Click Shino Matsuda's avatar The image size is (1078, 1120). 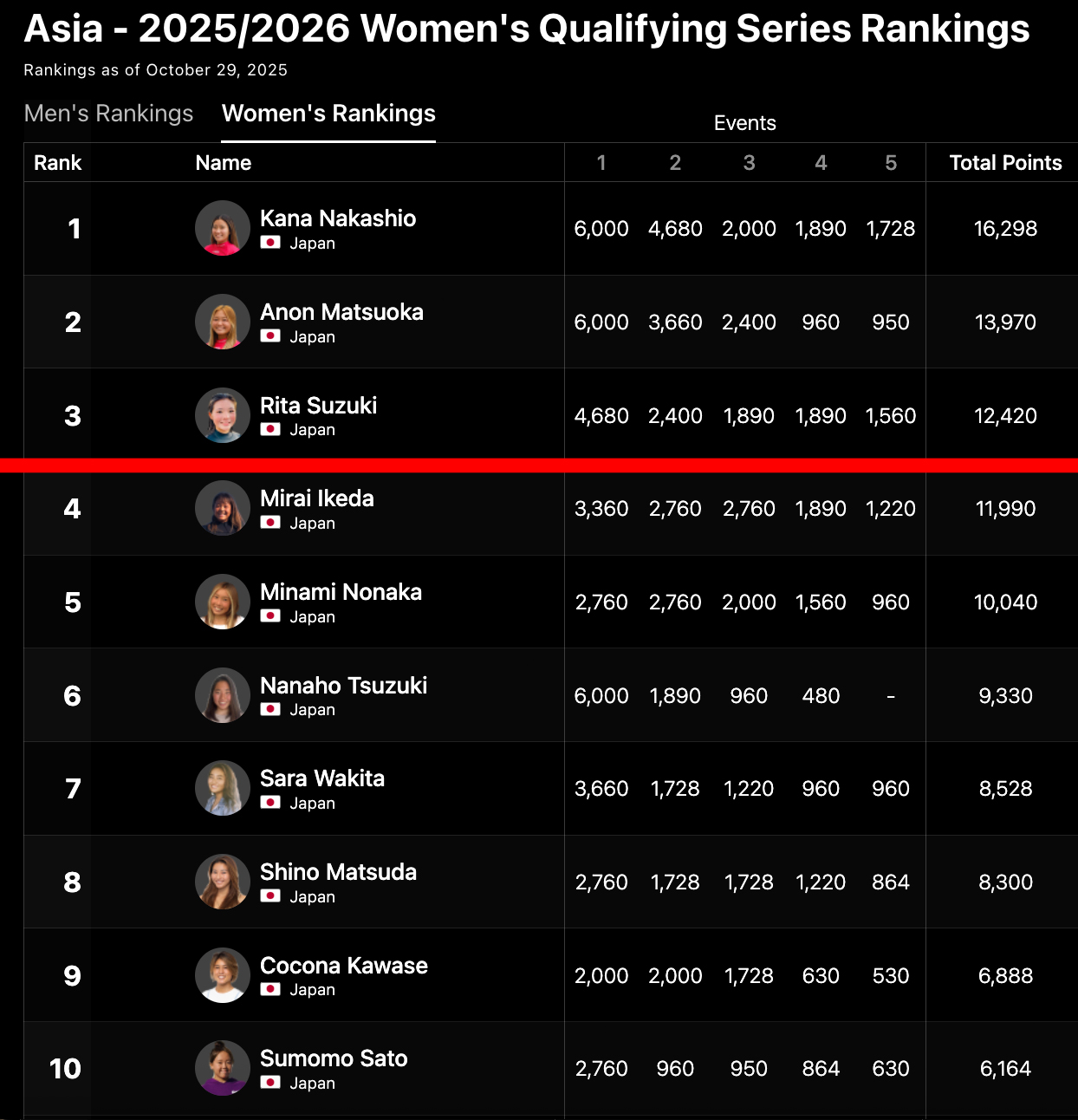(x=223, y=882)
